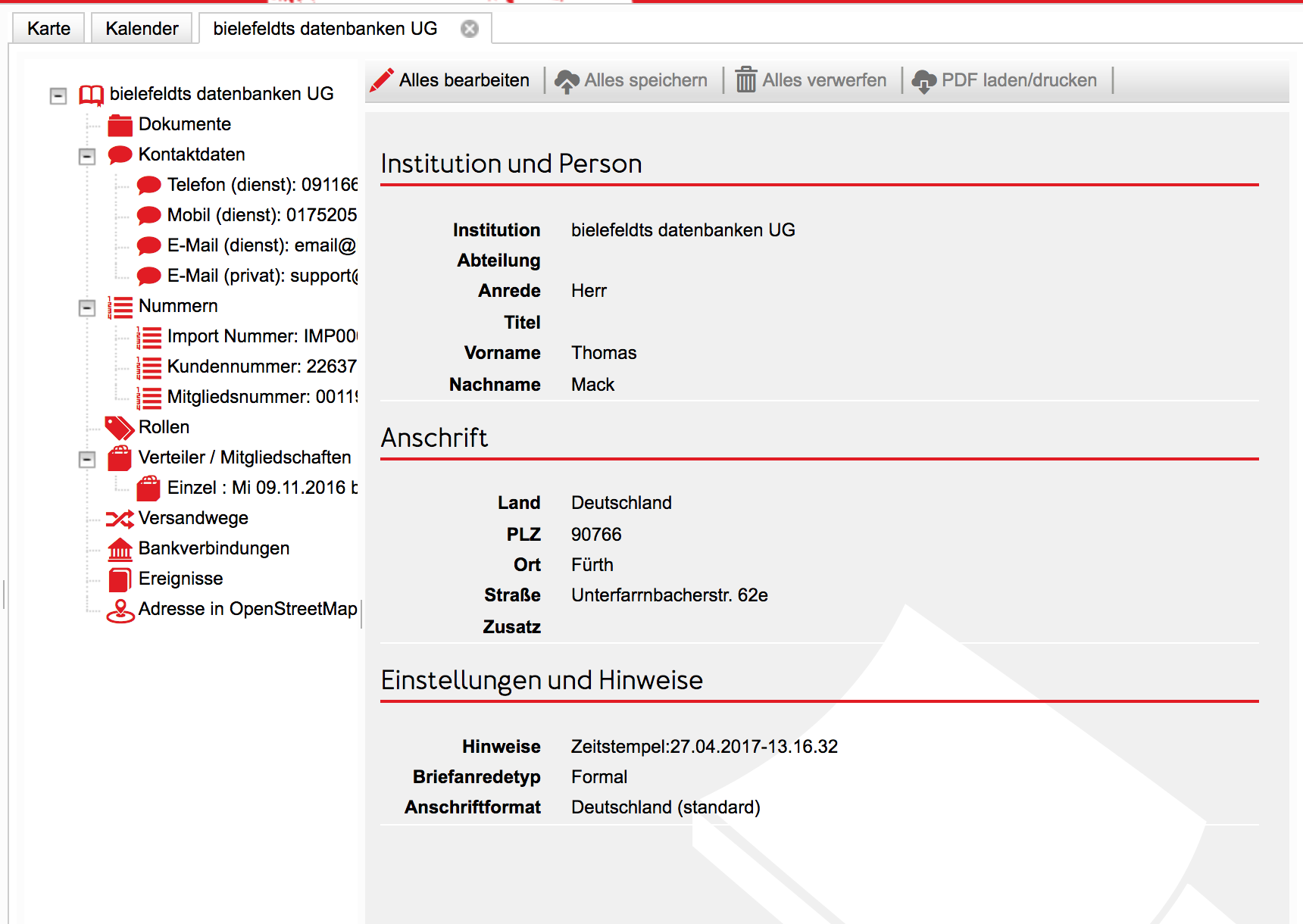Image resolution: width=1303 pixels, height=924 pixels.
Task: Click the tag icon next to Rollen
Action: [x=120, y=428]
